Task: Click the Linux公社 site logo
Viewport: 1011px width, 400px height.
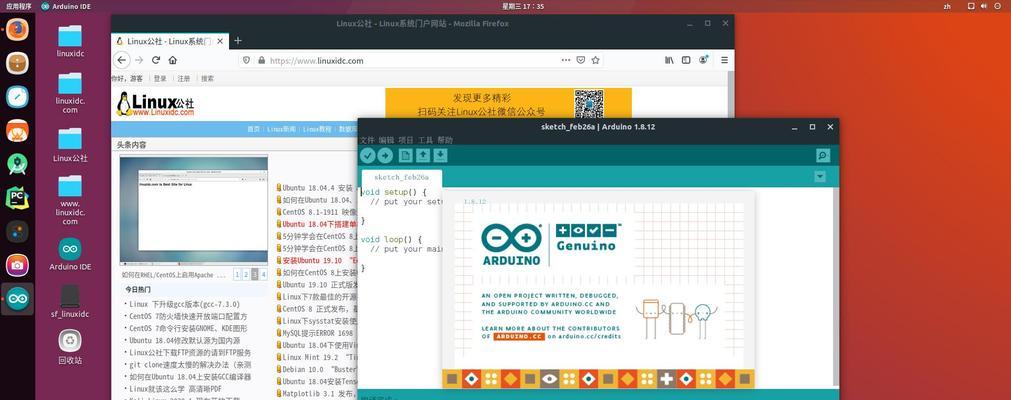Action: [155, 104]
